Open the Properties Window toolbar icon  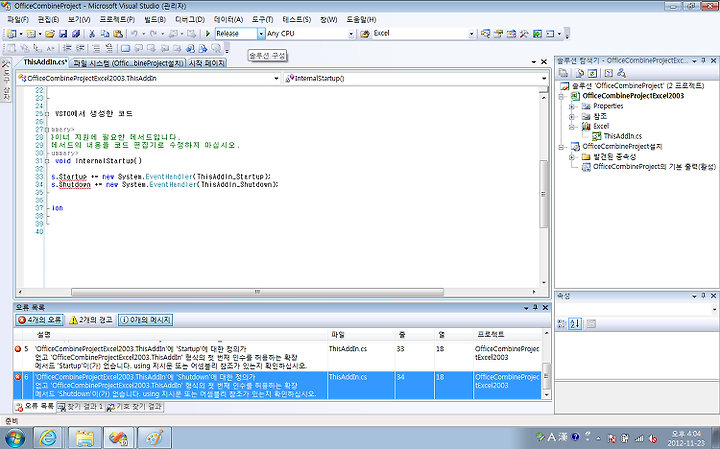(x=498, y=34)
